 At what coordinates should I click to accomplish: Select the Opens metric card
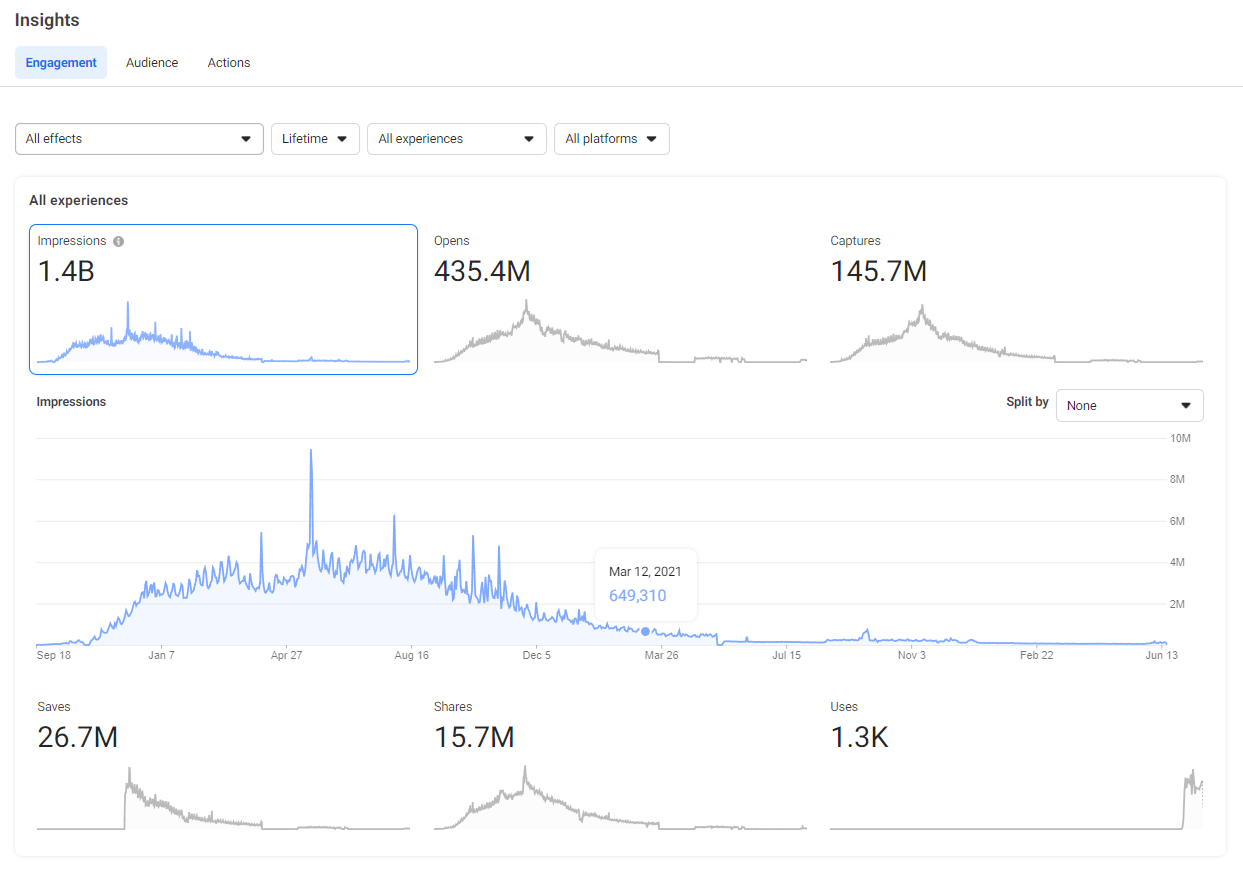click(620, 299)
